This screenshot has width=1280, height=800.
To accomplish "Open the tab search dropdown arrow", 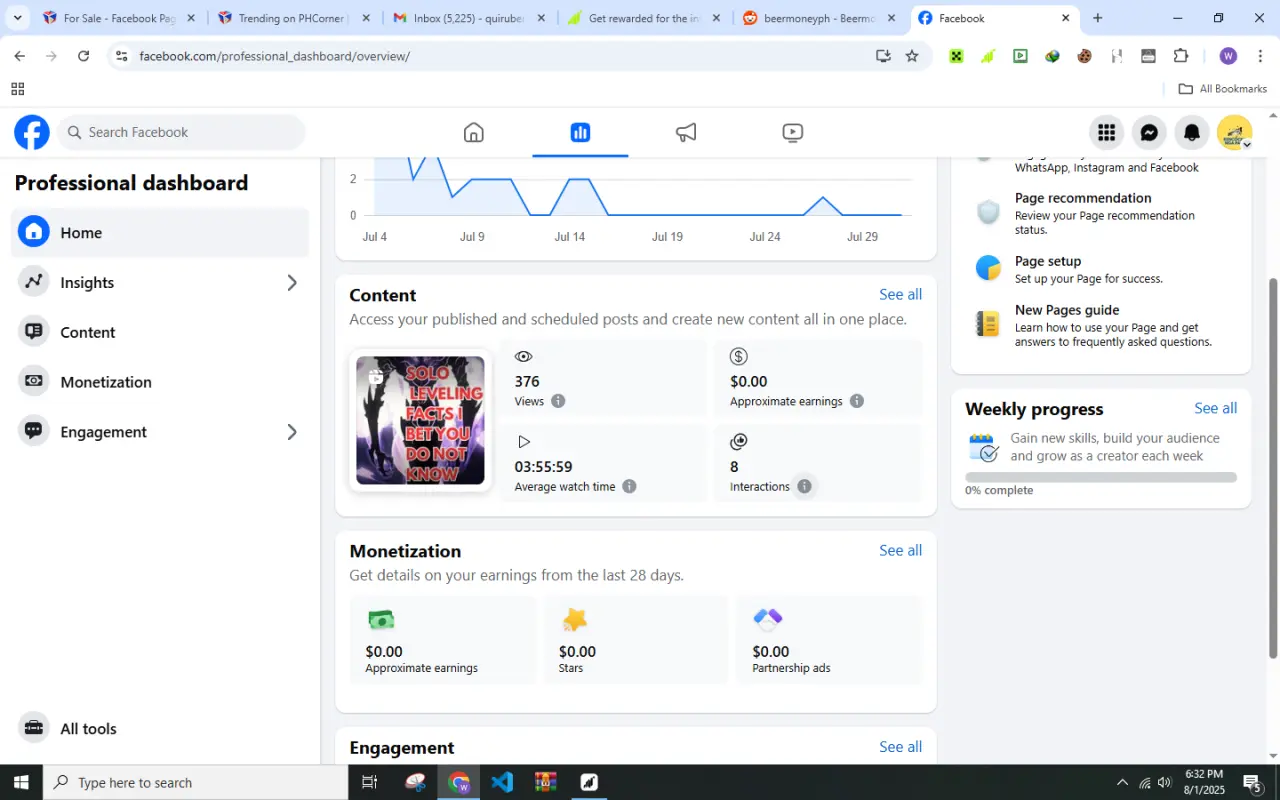I will (17, 18).
